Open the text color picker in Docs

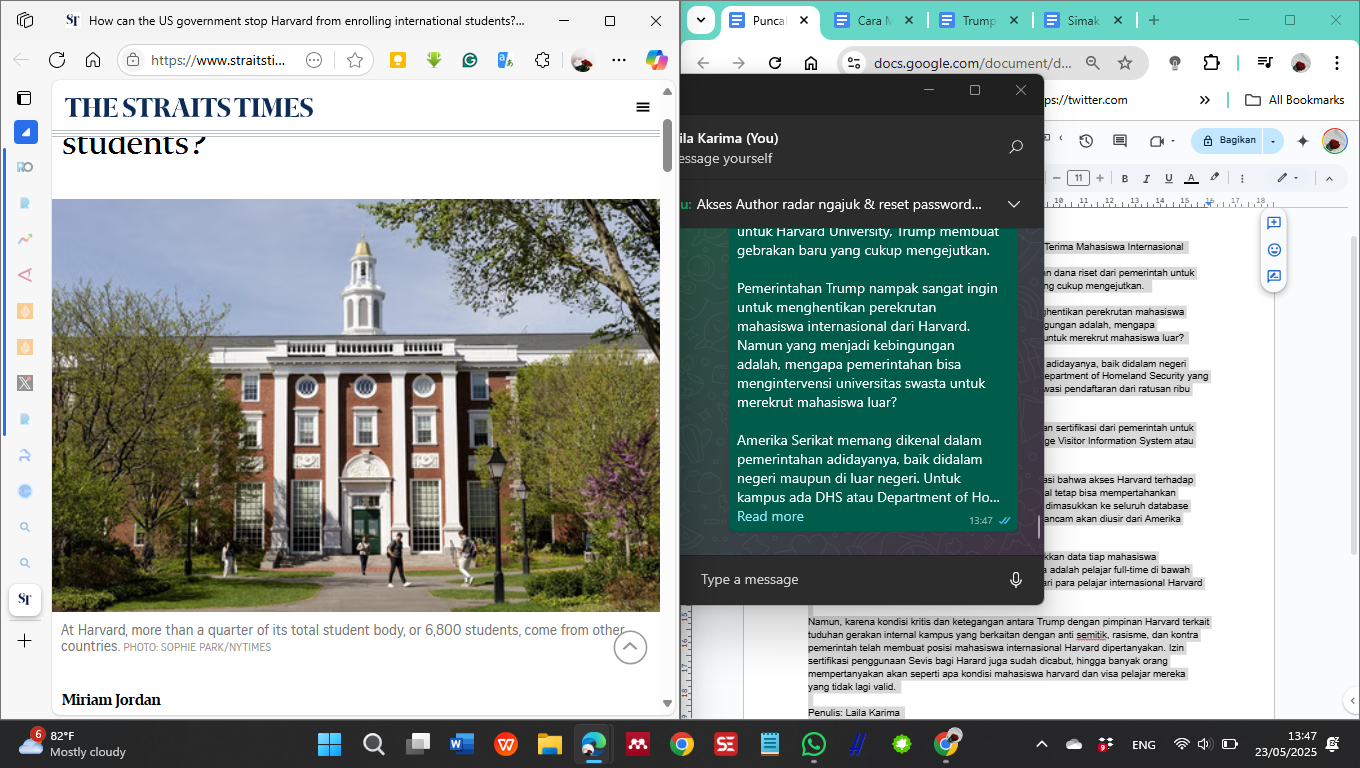tap(1191, 178)
